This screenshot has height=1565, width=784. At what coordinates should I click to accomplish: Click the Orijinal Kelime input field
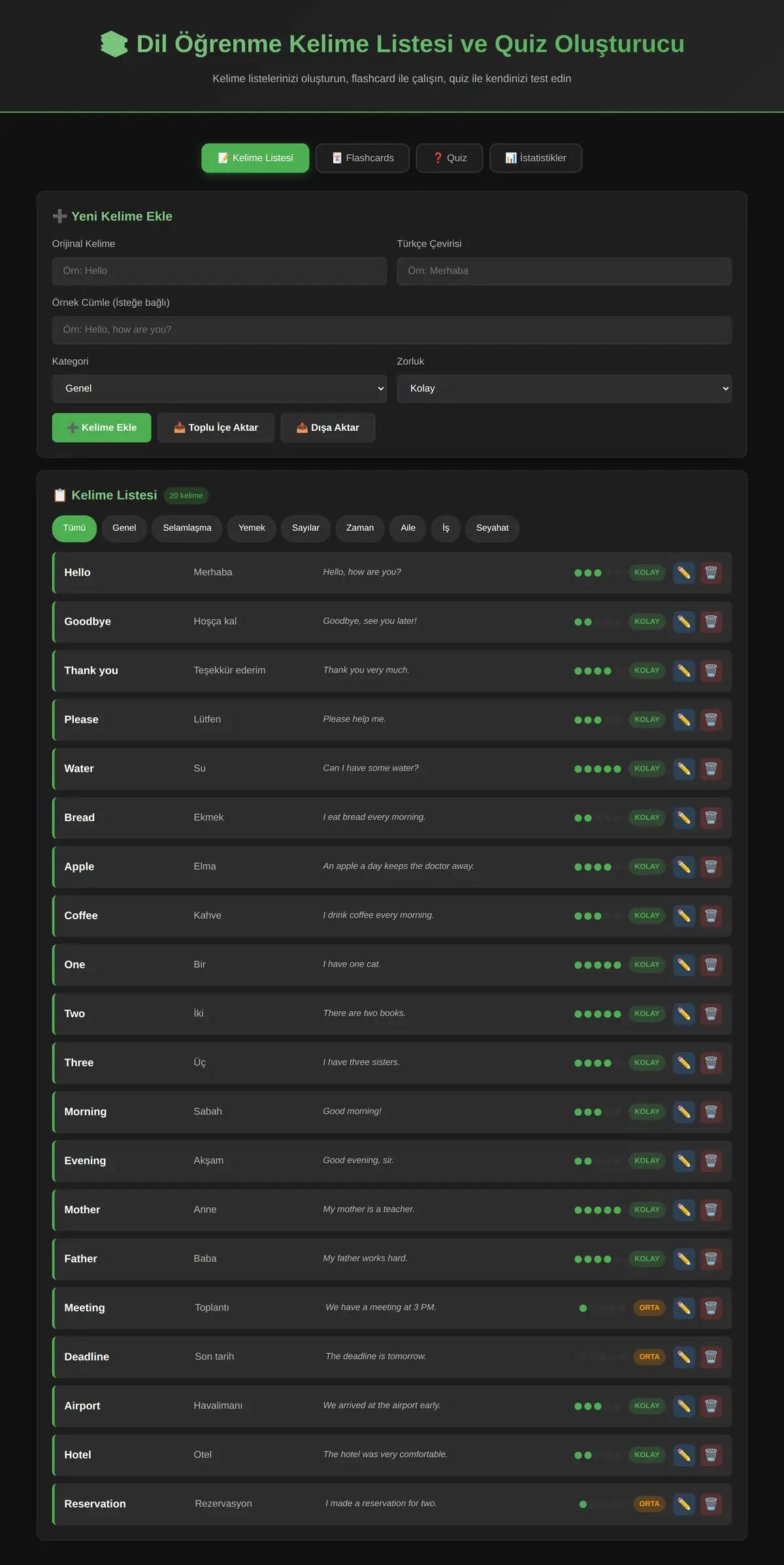(220, 271)
